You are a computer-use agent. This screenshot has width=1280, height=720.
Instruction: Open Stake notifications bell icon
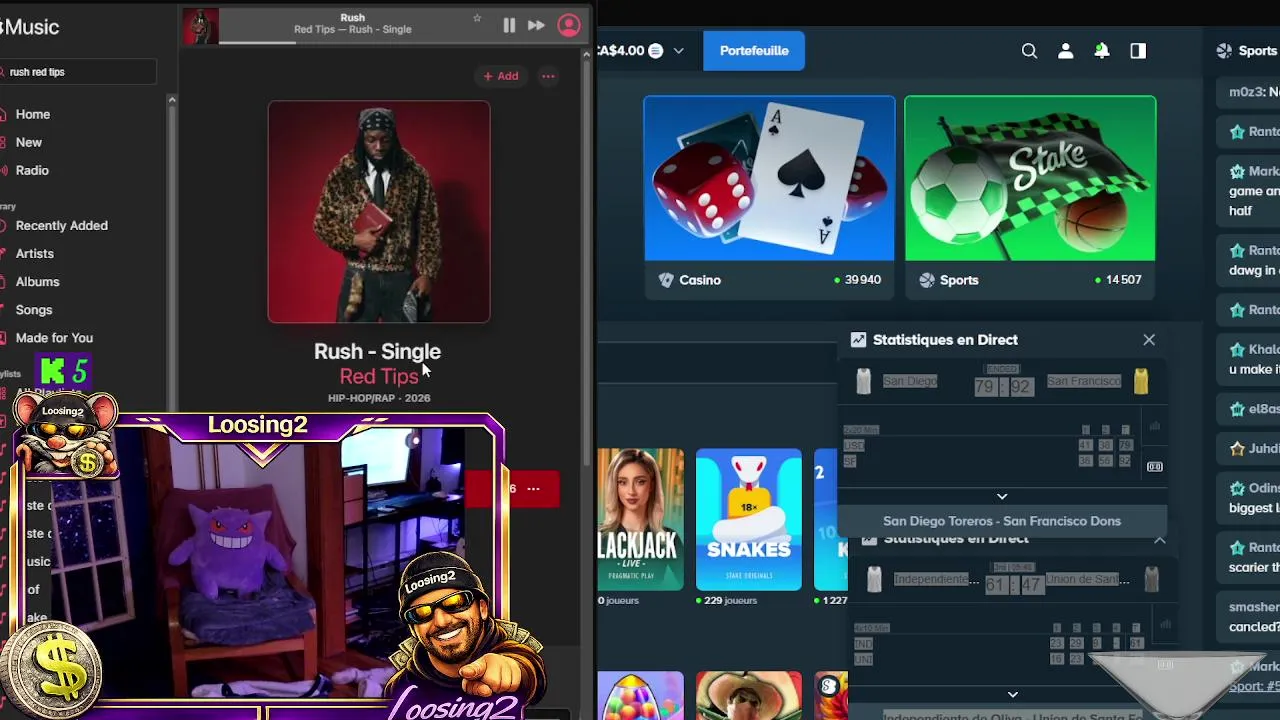point(1101,51)
